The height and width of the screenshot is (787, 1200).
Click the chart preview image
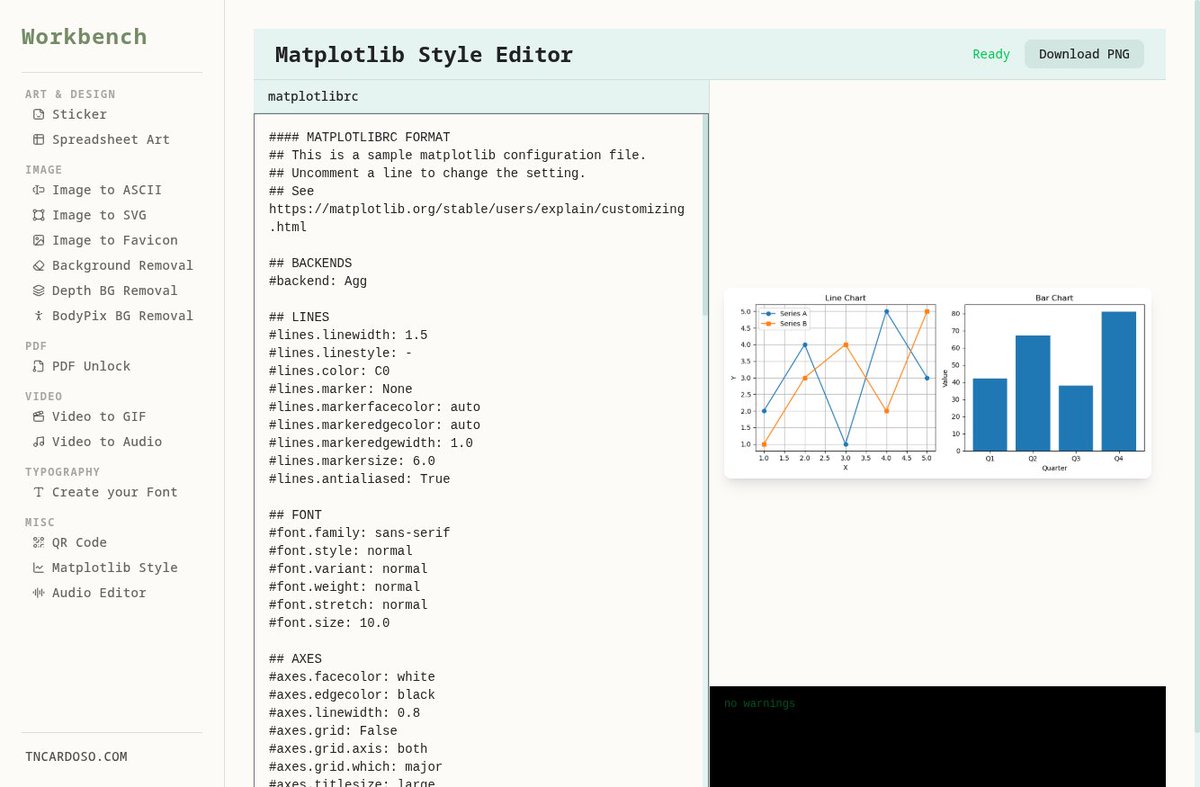(x=937, y=383)
